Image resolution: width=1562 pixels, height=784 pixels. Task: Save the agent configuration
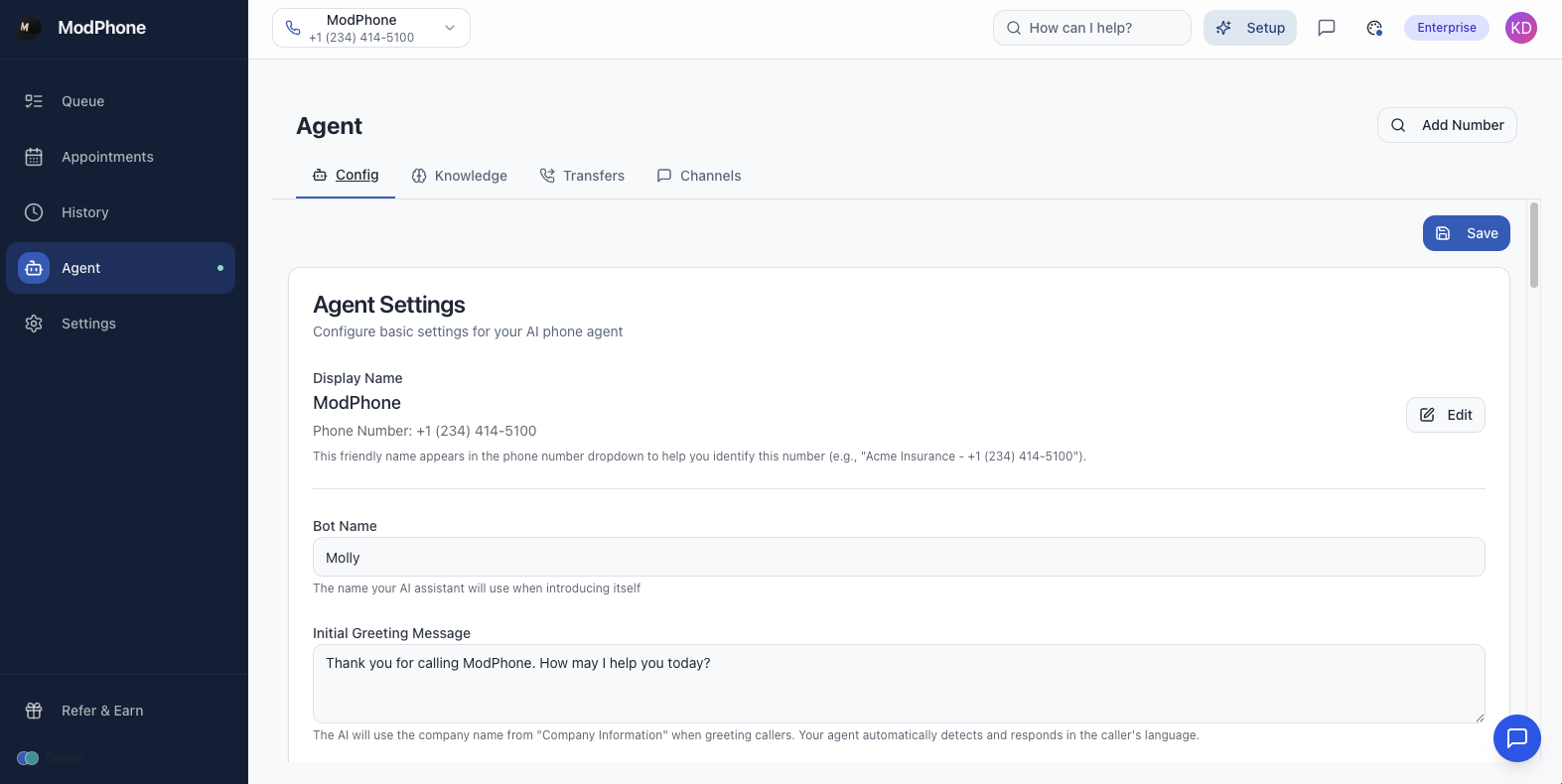tap(1467, 233)
